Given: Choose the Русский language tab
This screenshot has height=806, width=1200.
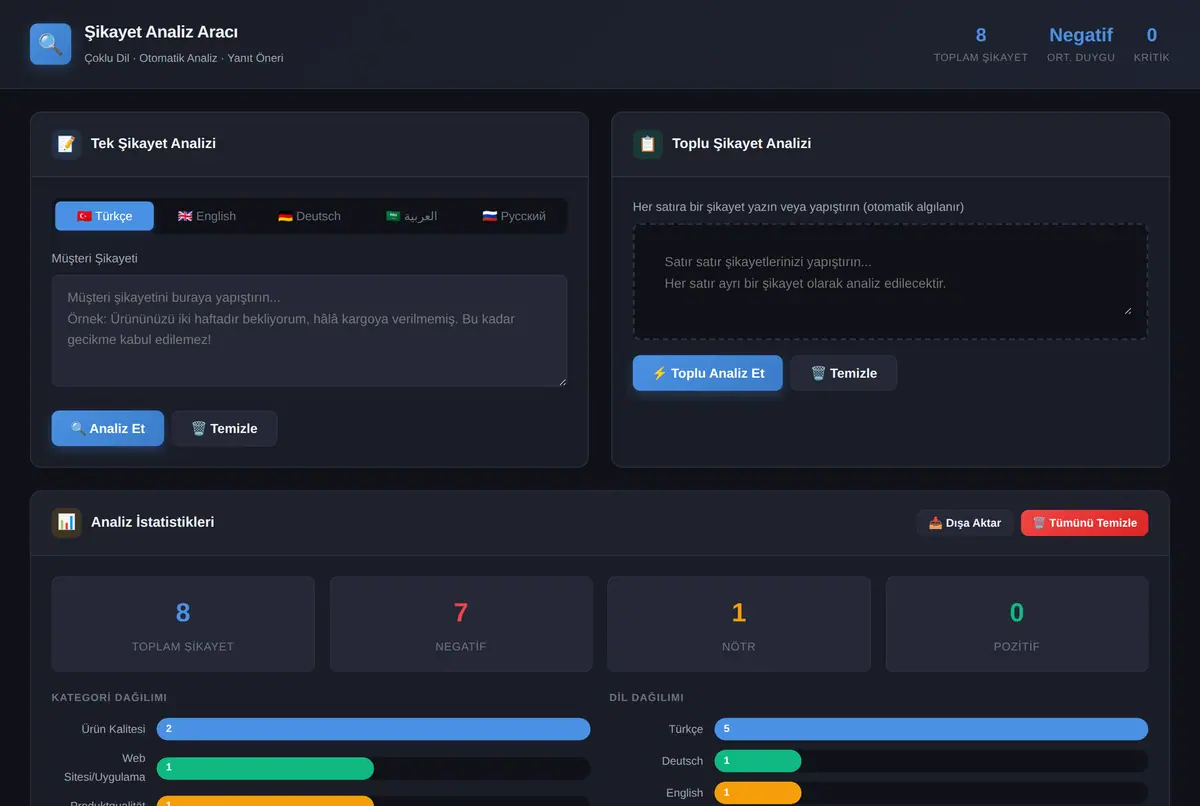Looking at the screenshot, I should point(514,216).
